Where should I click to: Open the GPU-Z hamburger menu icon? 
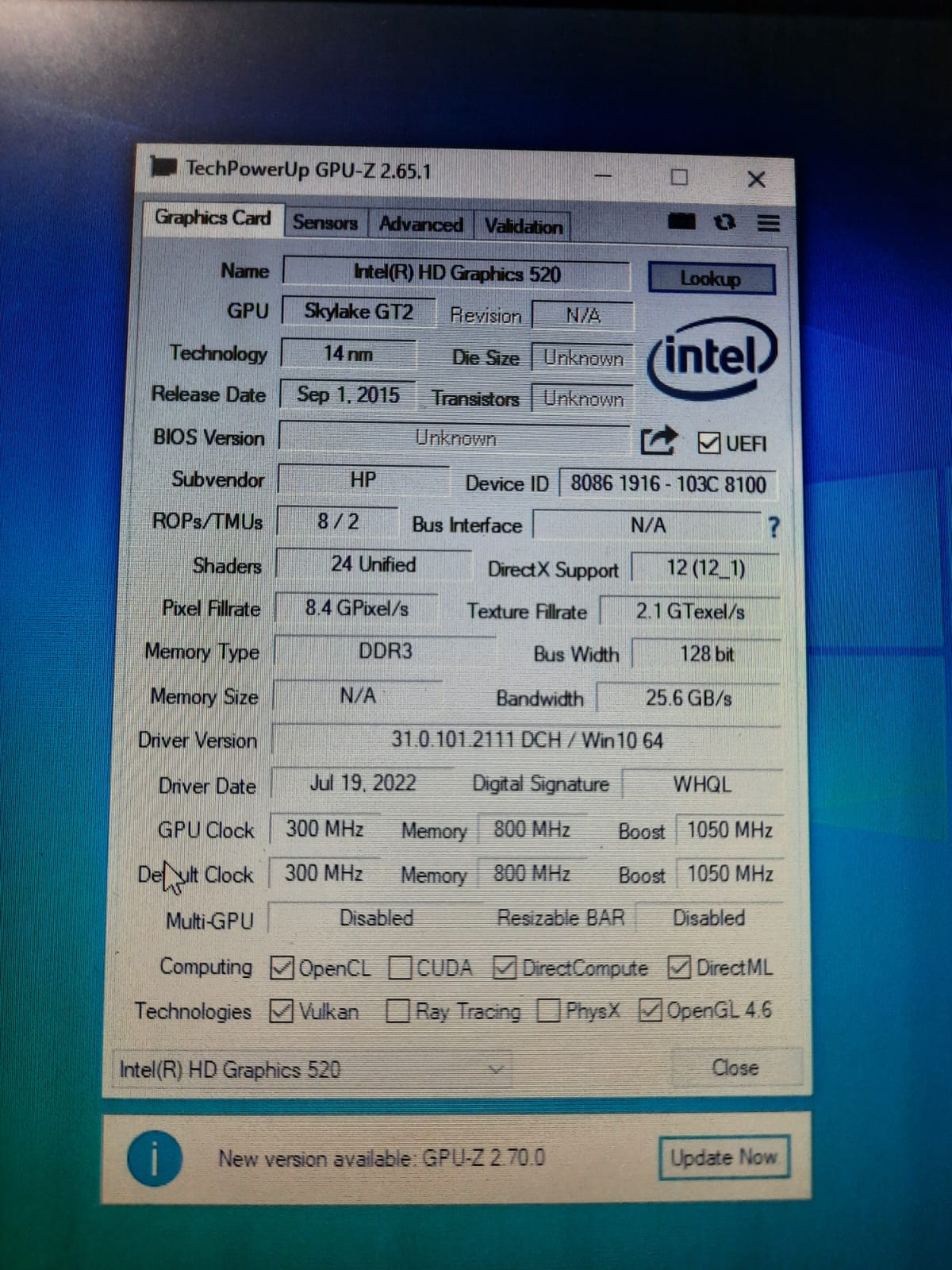(x=768, y=223)
